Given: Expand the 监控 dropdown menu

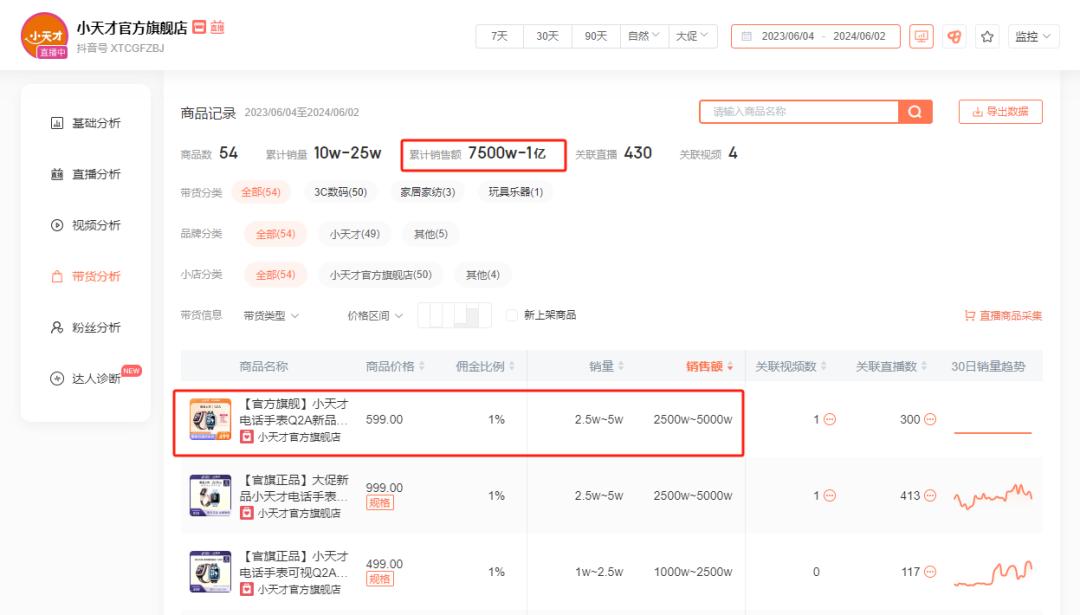Looking at the screenshot, I should [x=1033, y=36].
